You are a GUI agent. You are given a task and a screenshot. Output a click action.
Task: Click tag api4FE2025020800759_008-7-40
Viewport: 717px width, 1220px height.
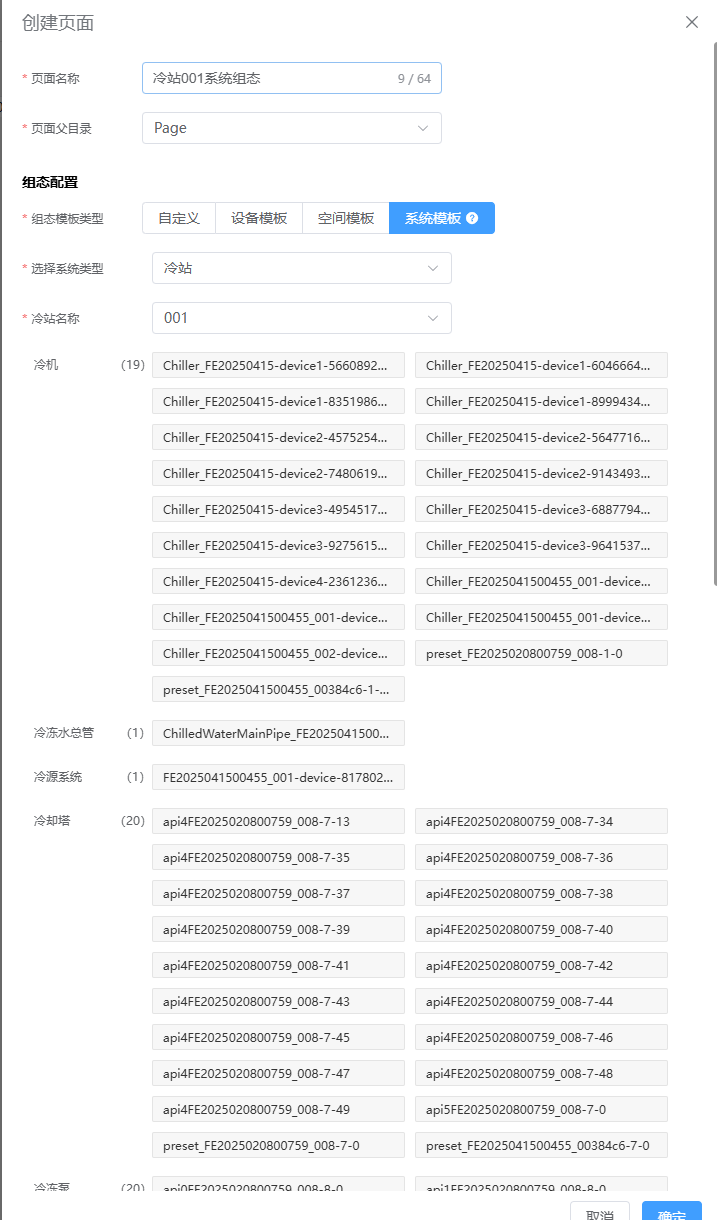pos(541,929)
